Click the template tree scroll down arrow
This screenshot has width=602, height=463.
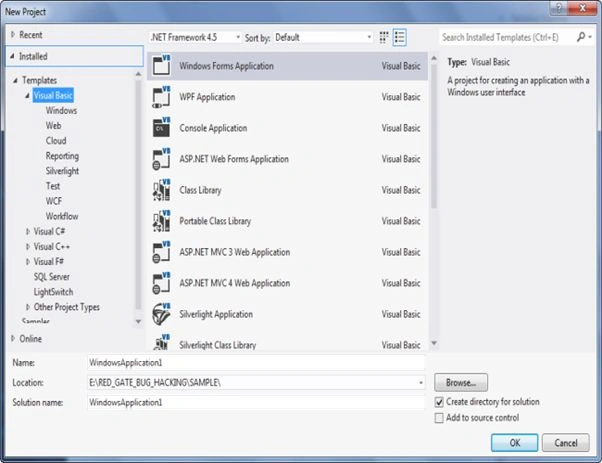(x=138, y=321)
